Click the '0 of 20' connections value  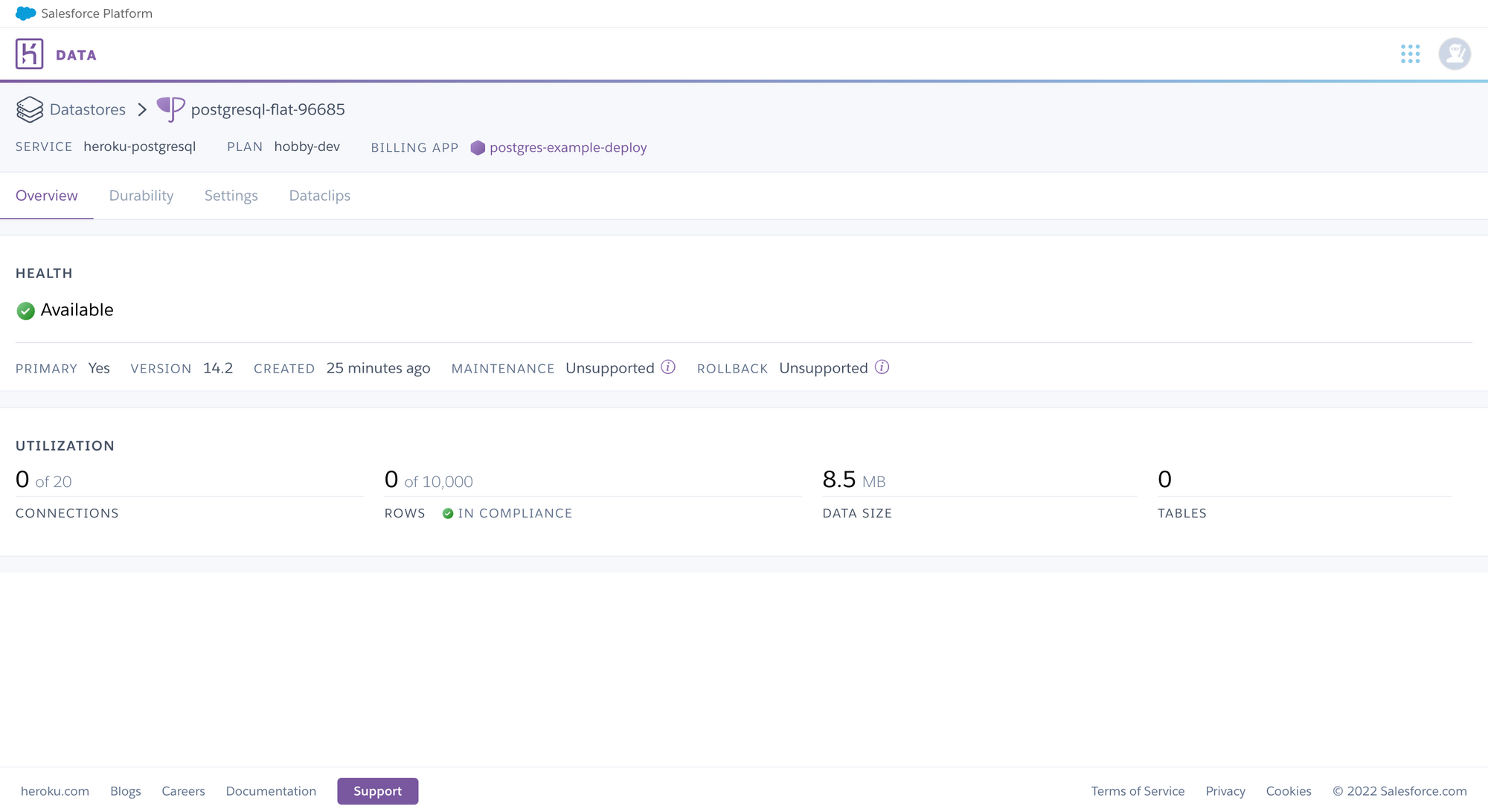pyautogui.click(x=44, y=480)
